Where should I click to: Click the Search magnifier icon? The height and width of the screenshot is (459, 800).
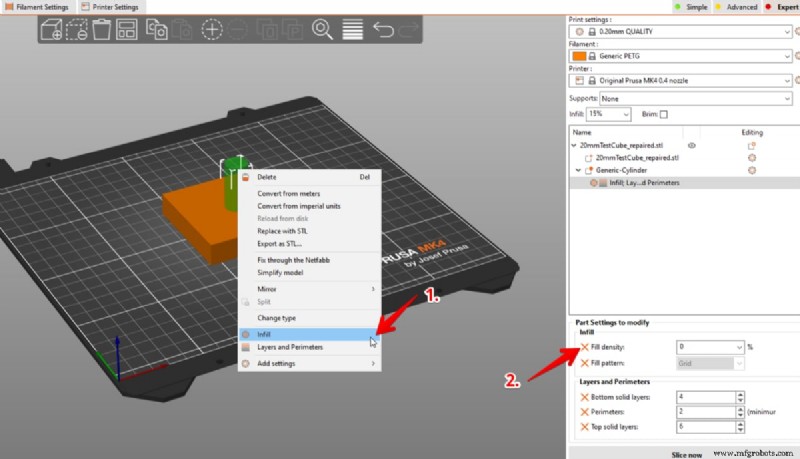click(322, 30)
